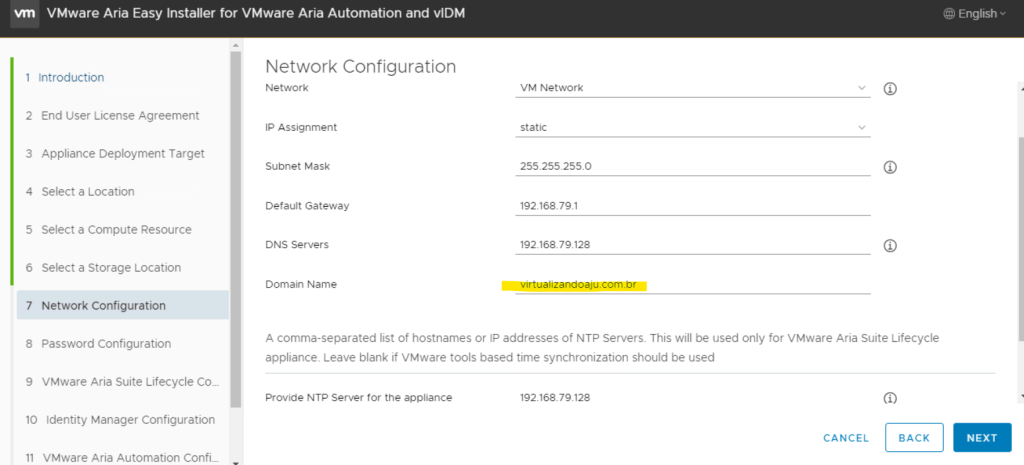Select step 2 End User License Agreement
Screen dimensions: 1024x465
(x=120, y=116)
